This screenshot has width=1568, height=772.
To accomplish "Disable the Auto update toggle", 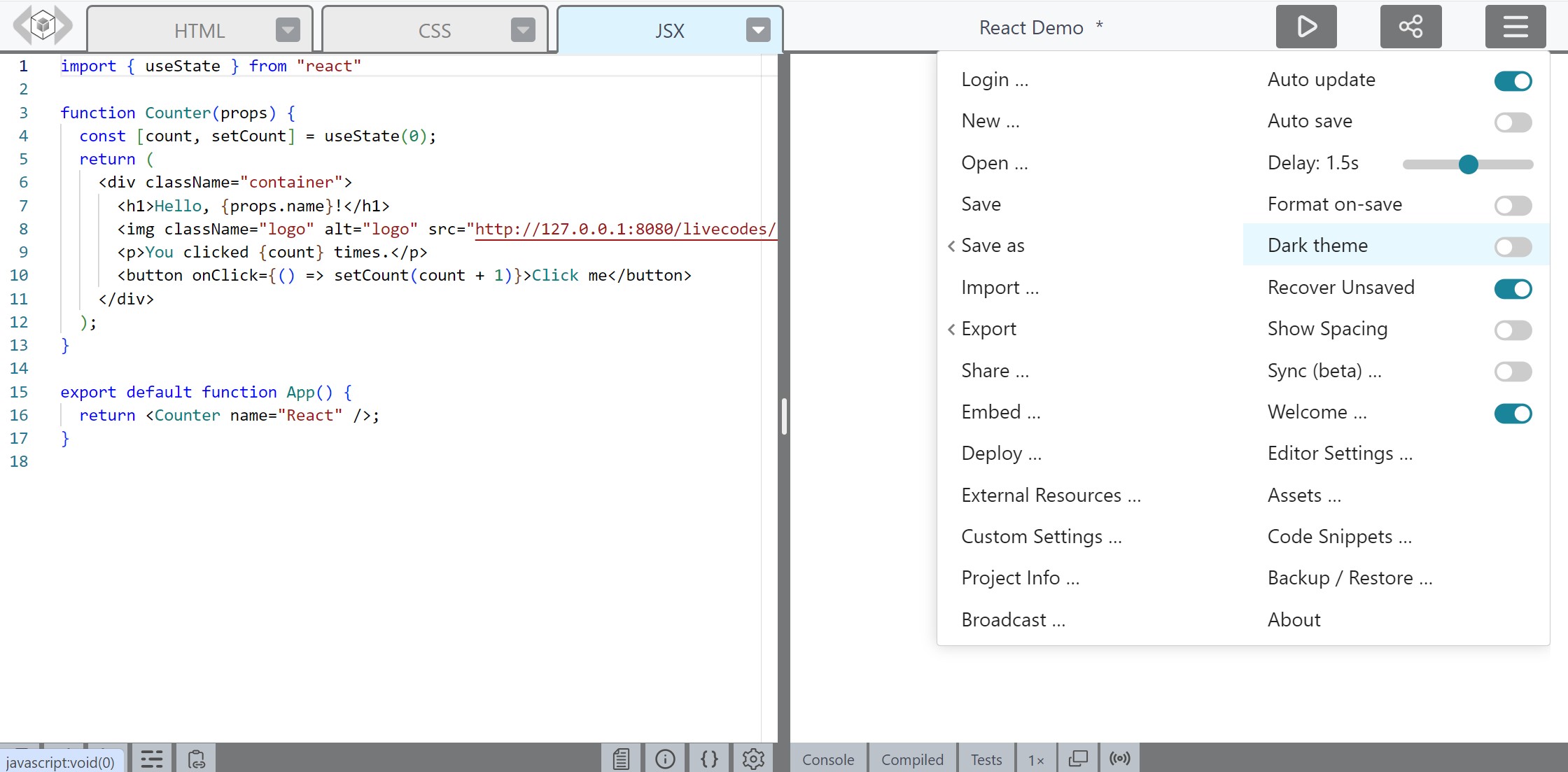I will coord(1513,80).
